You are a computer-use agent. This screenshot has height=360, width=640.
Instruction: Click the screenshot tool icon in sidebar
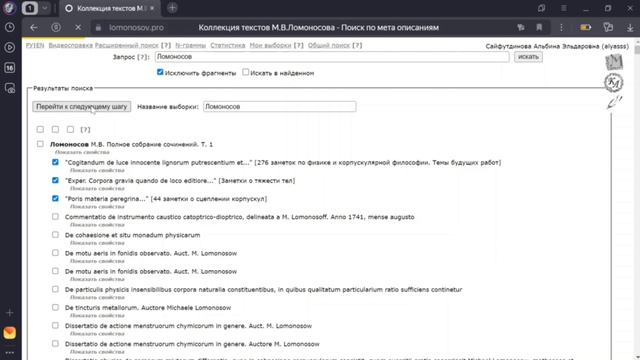coord(10,88)
